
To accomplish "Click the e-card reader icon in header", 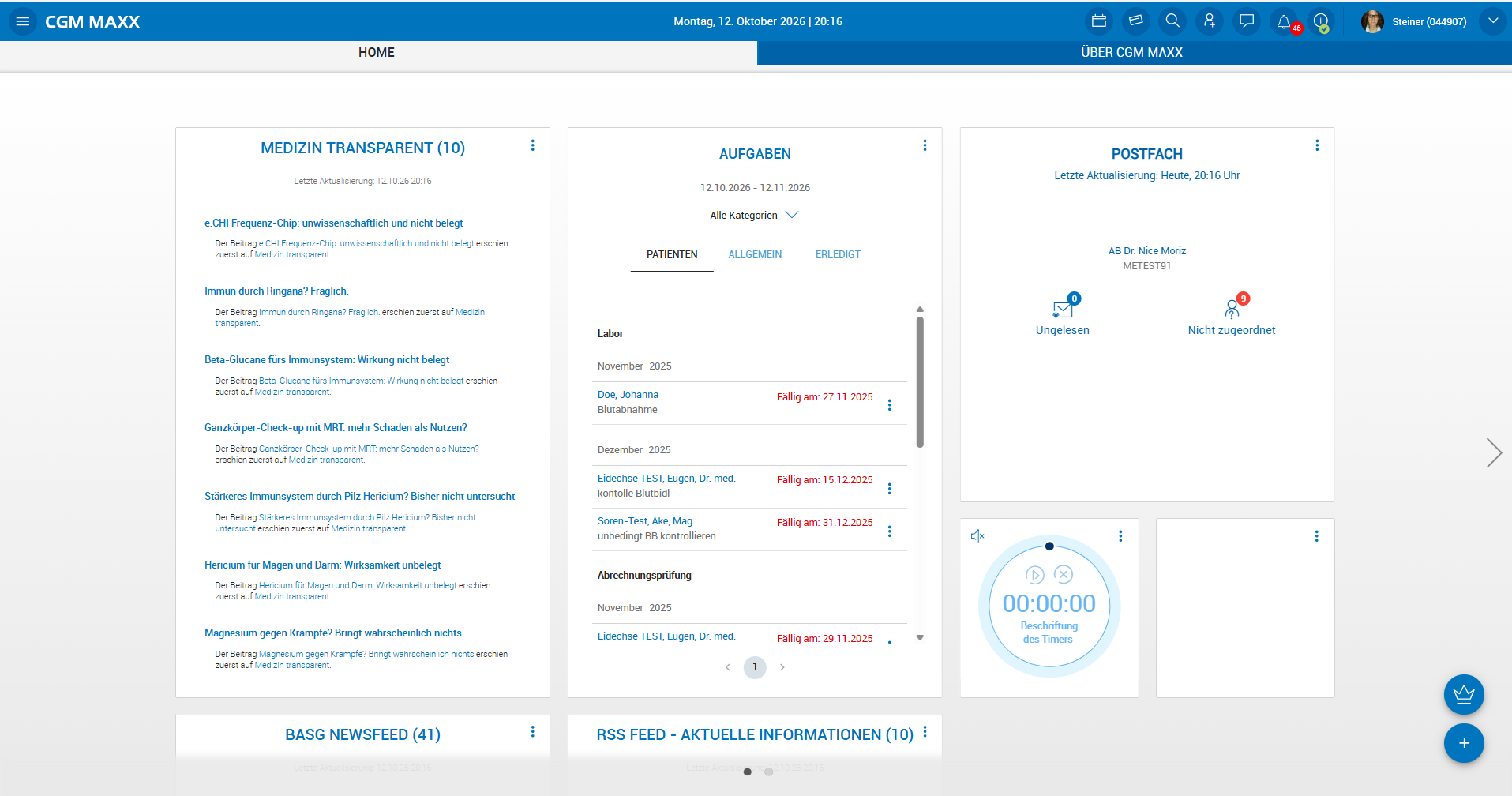I will pos(1135,21).
